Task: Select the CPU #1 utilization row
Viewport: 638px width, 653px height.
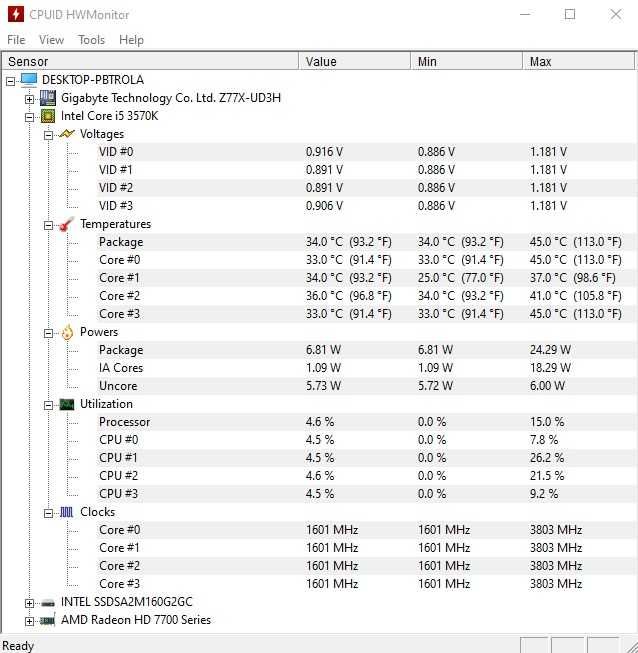Action: click(x=366, y=458)
